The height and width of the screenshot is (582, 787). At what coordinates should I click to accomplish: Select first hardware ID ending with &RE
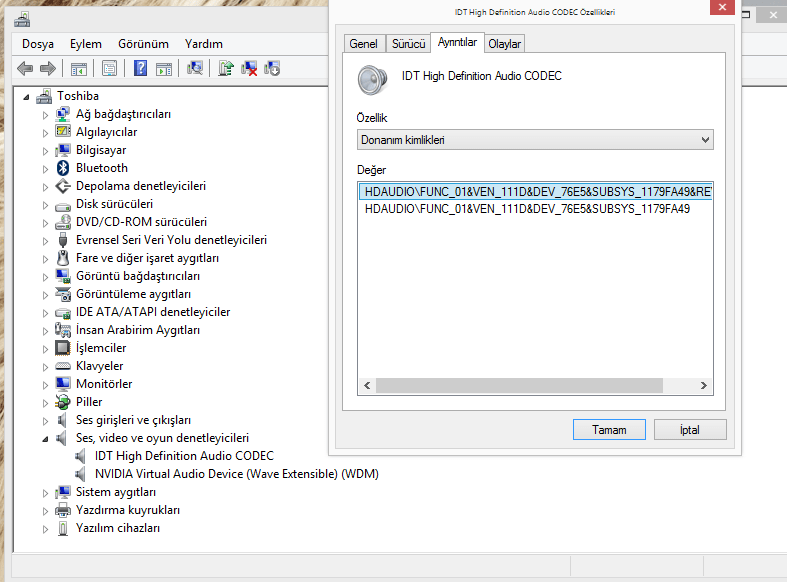click(536, 192)
